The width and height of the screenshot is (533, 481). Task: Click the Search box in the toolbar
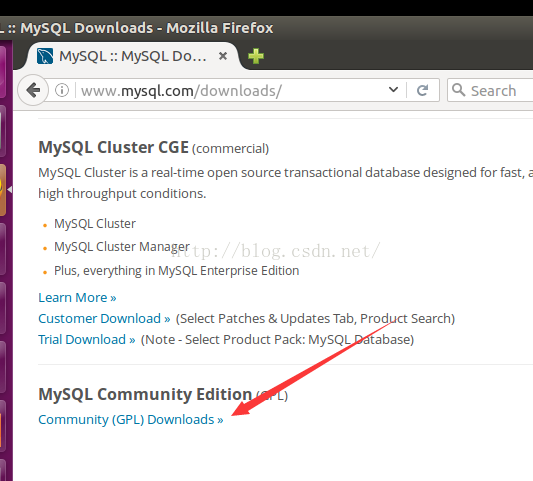point(490,90)
